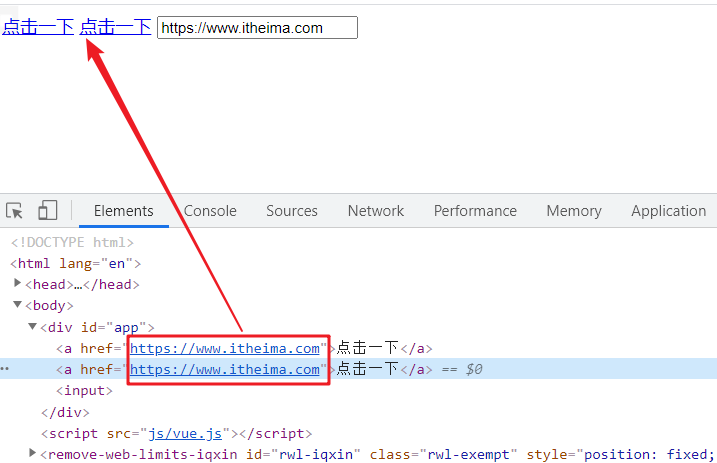Open the Network tab
This screenshot has height=463, width=717.
click(x=375, y=211)
